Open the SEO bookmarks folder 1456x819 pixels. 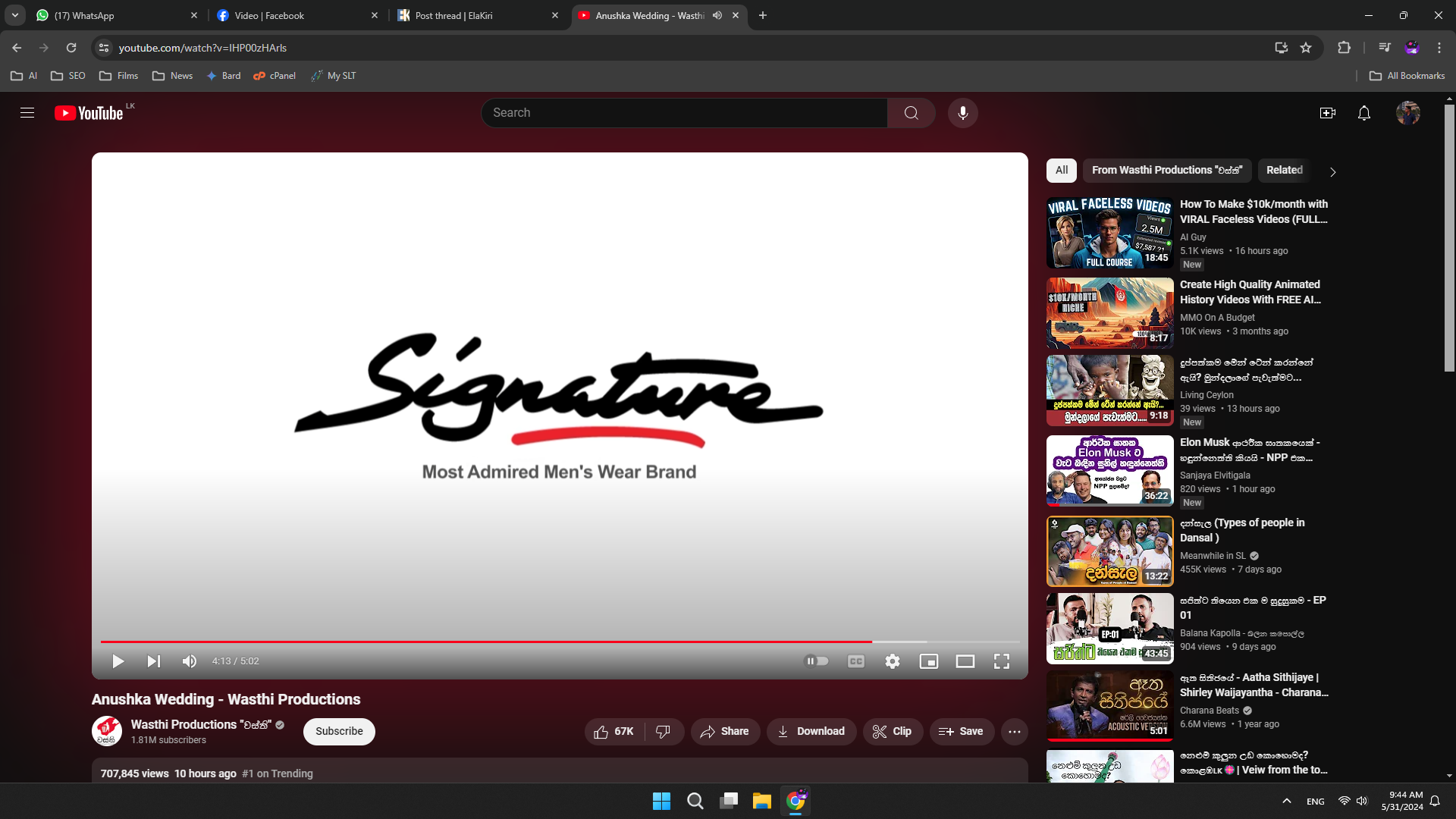click(68, 76)
